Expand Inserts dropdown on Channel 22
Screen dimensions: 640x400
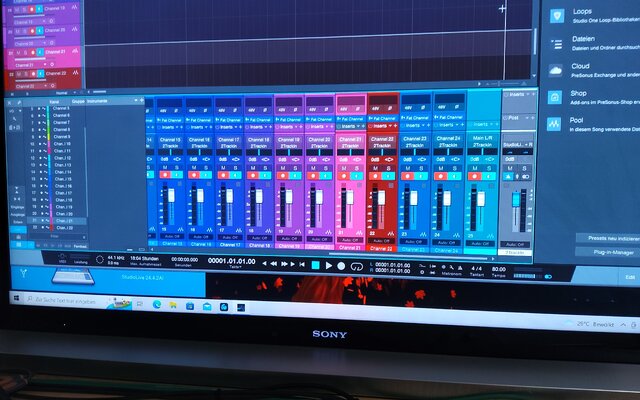[391, 126]
